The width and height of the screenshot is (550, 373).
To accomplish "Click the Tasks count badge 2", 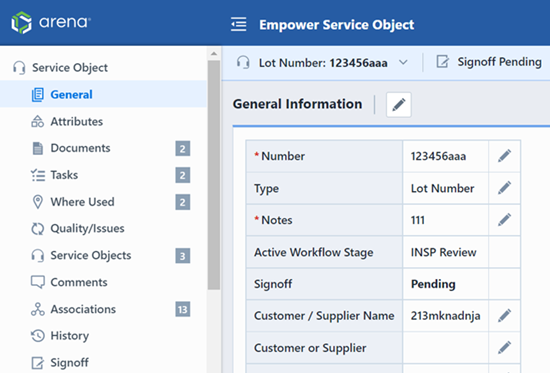I will point(183,175).
